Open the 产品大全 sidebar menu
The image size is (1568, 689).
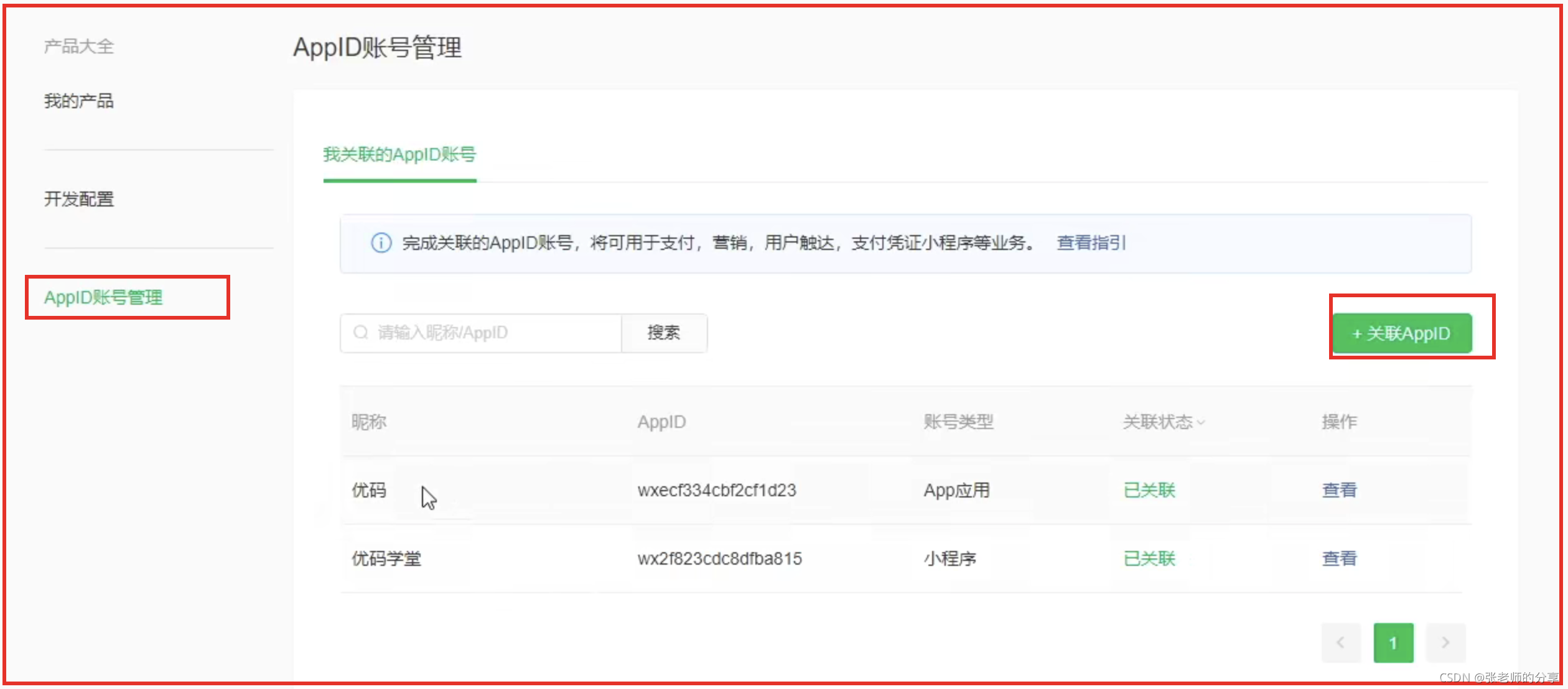[x=79, y=46]
